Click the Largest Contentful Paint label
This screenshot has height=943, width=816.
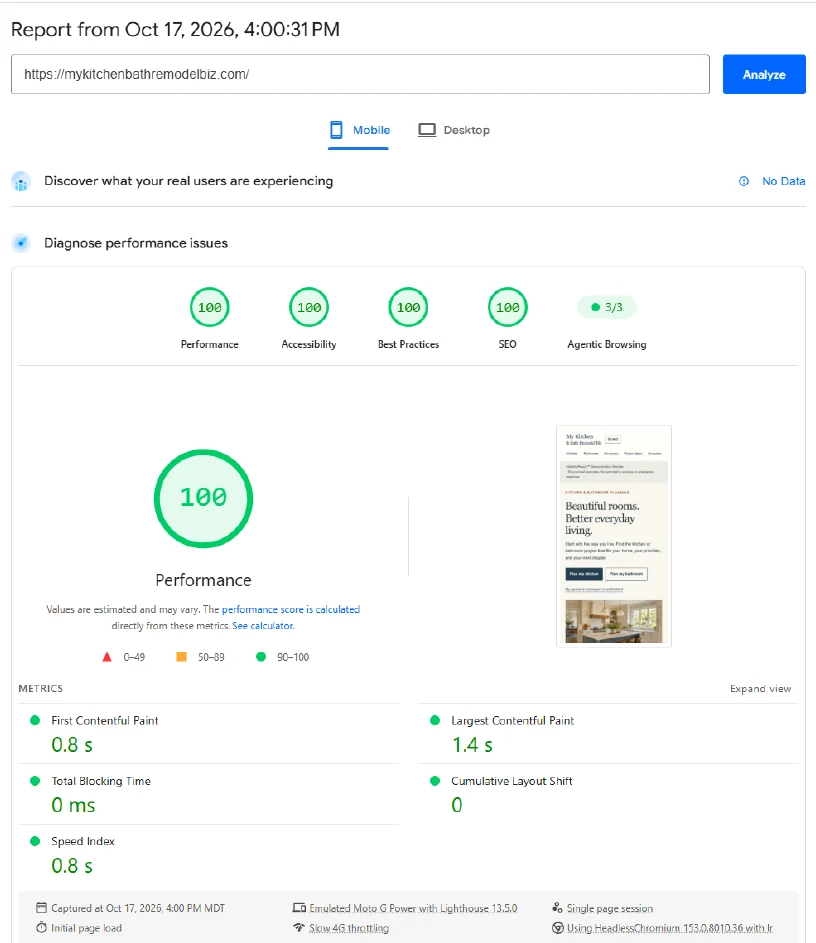click(x=512, y=720)
